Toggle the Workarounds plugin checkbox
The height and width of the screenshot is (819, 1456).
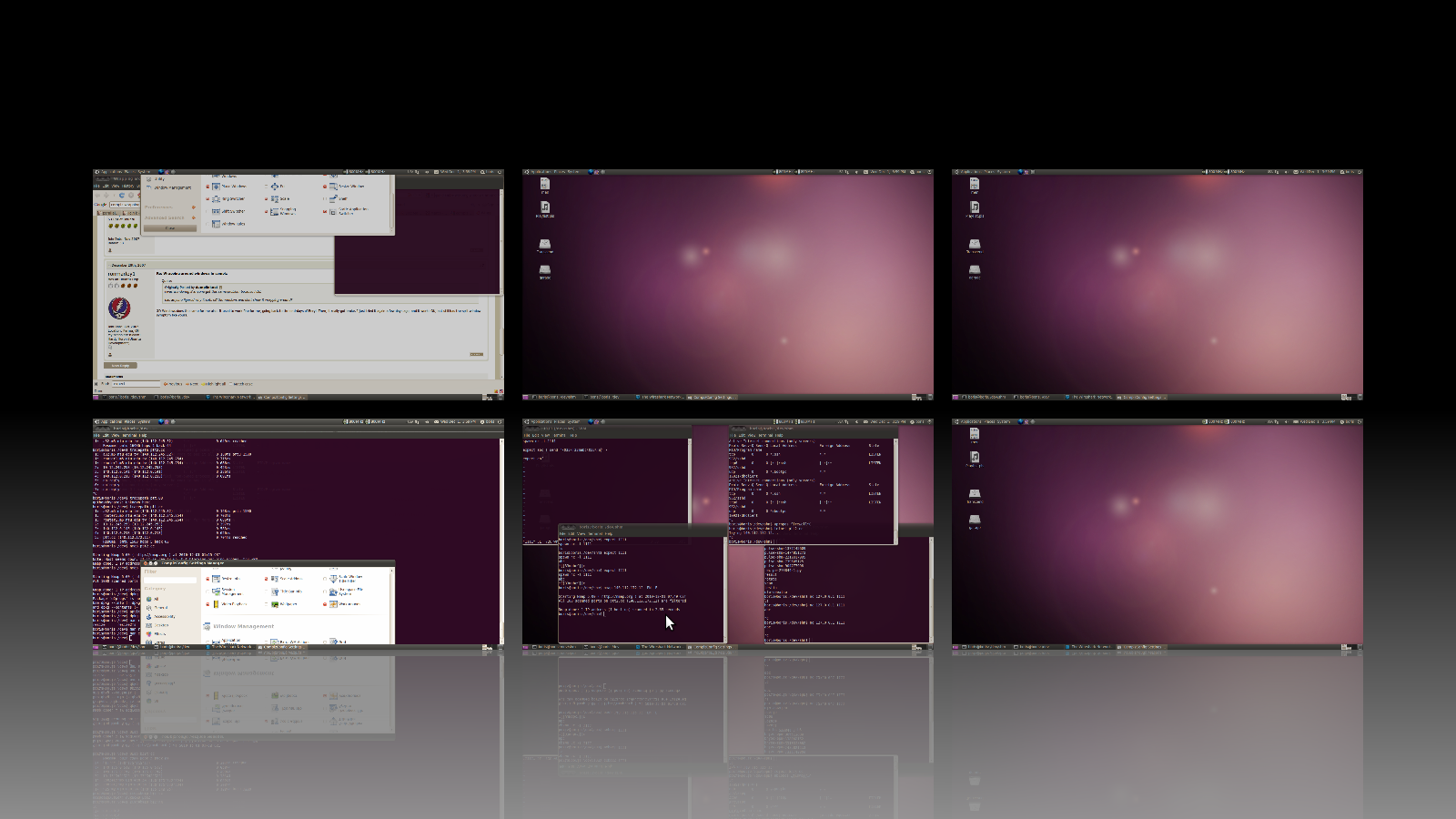325,604
